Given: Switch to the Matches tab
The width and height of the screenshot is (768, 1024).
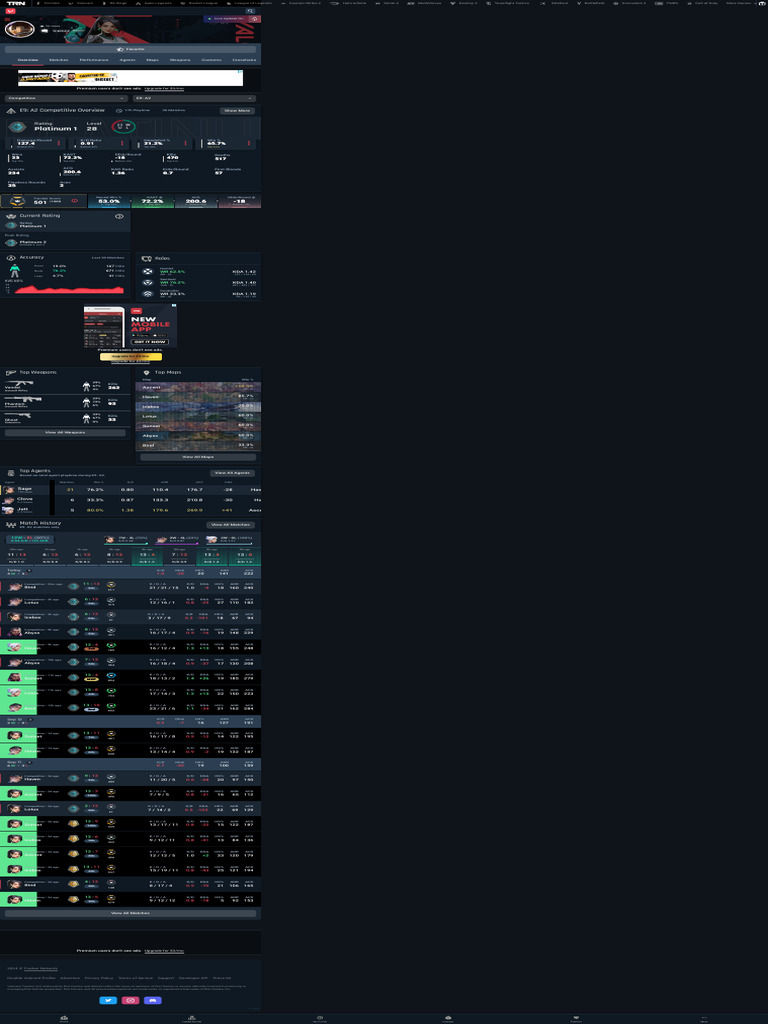Looking at the screenshot, I should (59, 60).
